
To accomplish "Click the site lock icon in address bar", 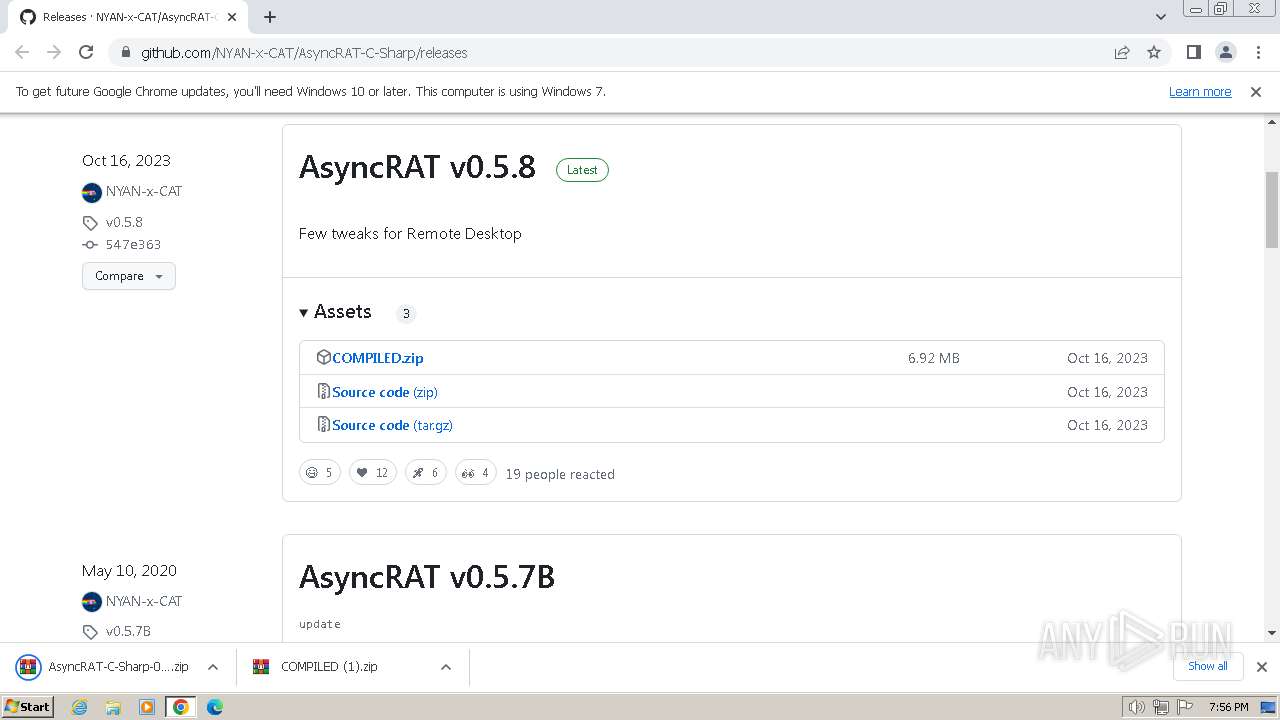I will [125, 53].
